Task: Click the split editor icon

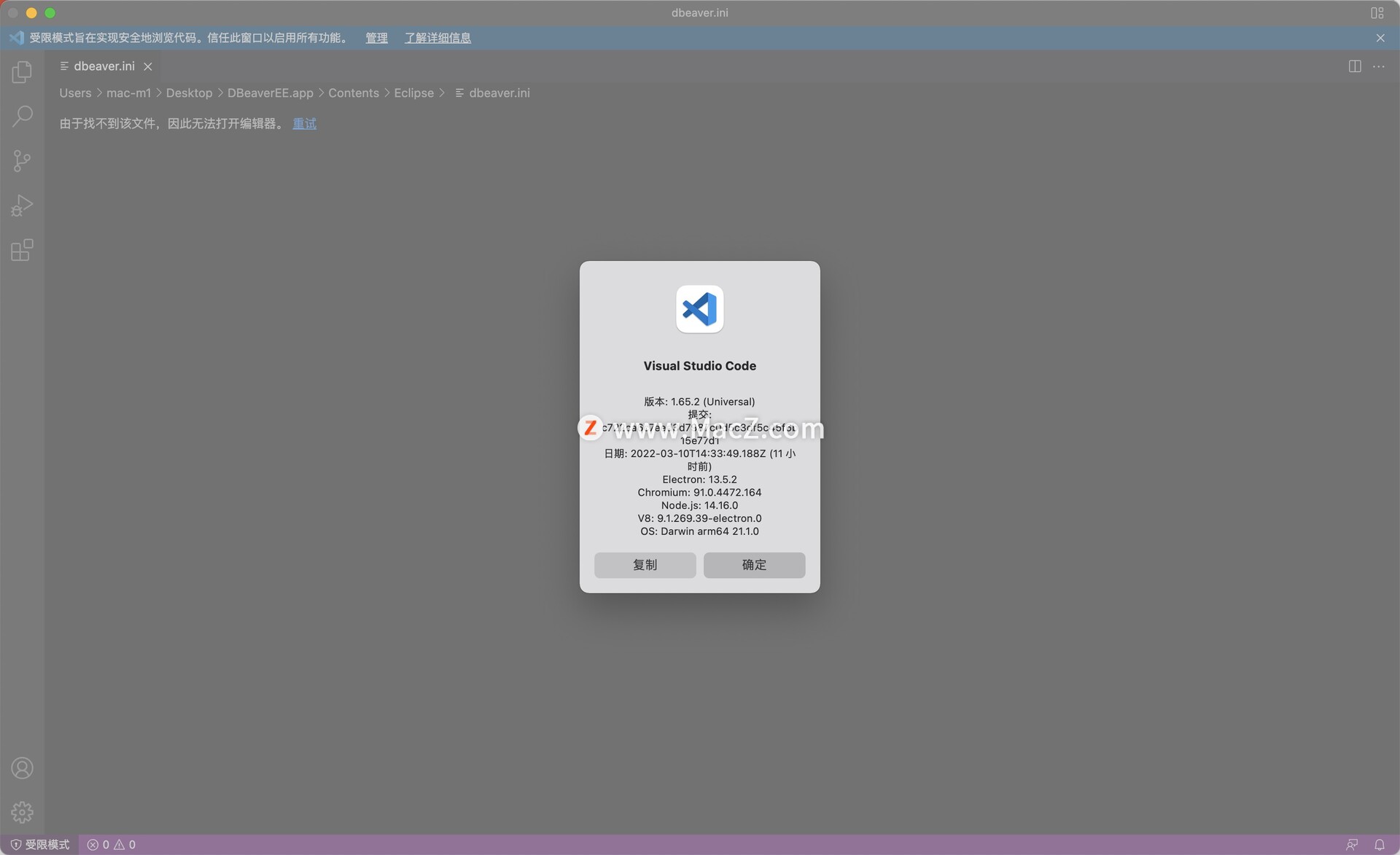Action: point(1355,66)
